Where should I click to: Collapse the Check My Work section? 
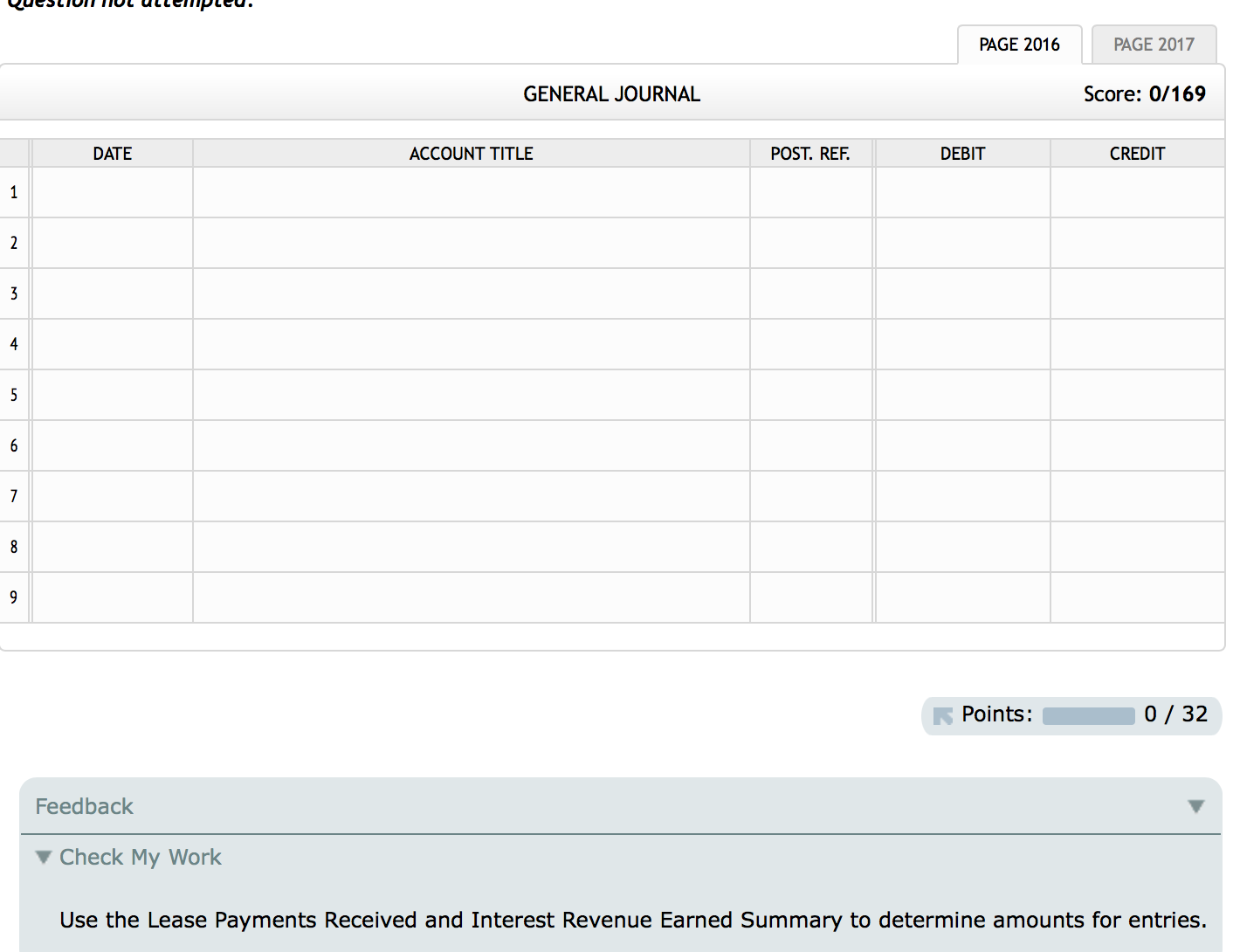click(x=44, y=857)
